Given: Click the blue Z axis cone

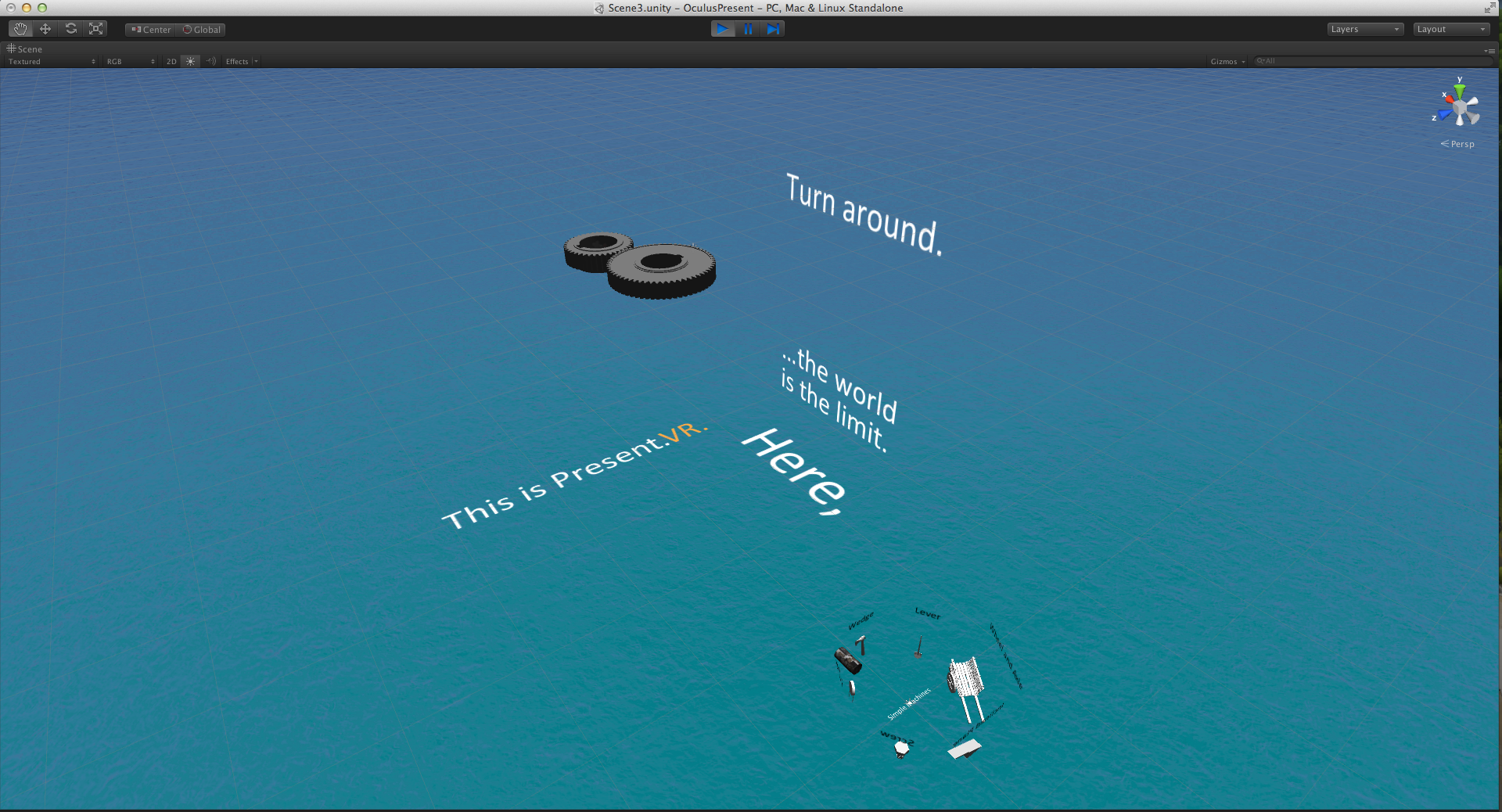Looking at the screenshot, I should [x=1444, y=115].
